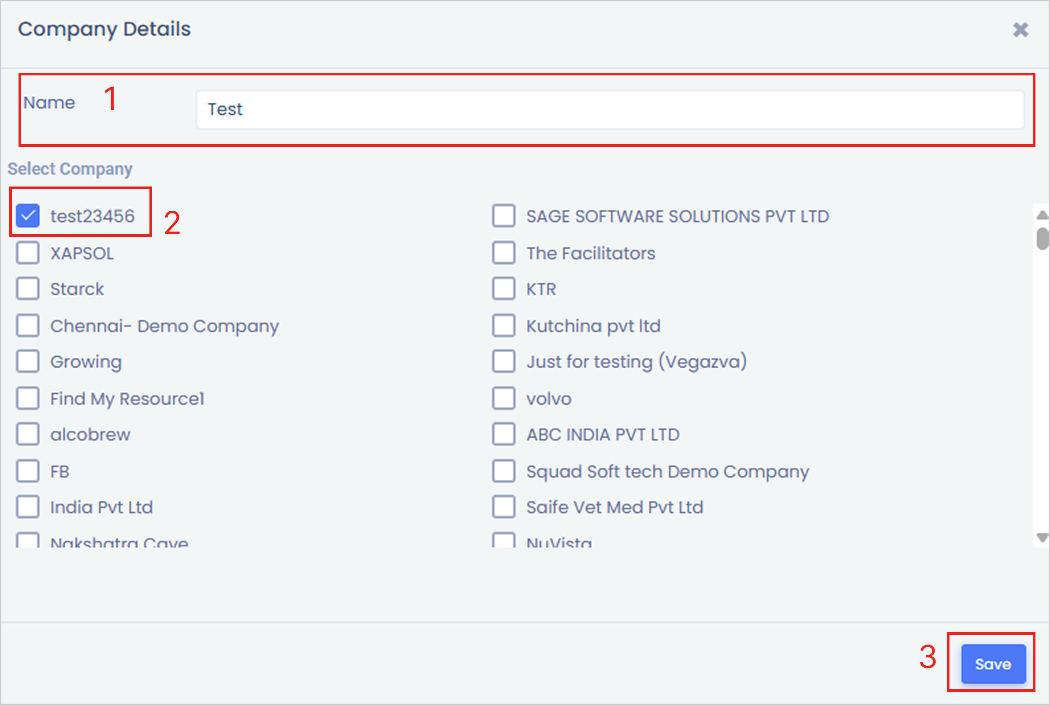Tick the KTR checkbox
Screen dimensions: 1050x705
(x=504, y=289)
